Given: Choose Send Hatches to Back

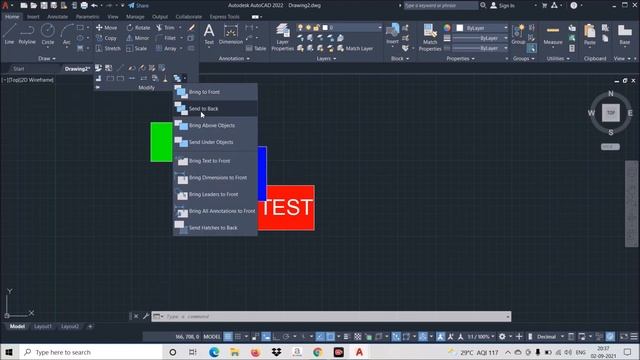Looking at the screenshot, I should coord(215,228).
